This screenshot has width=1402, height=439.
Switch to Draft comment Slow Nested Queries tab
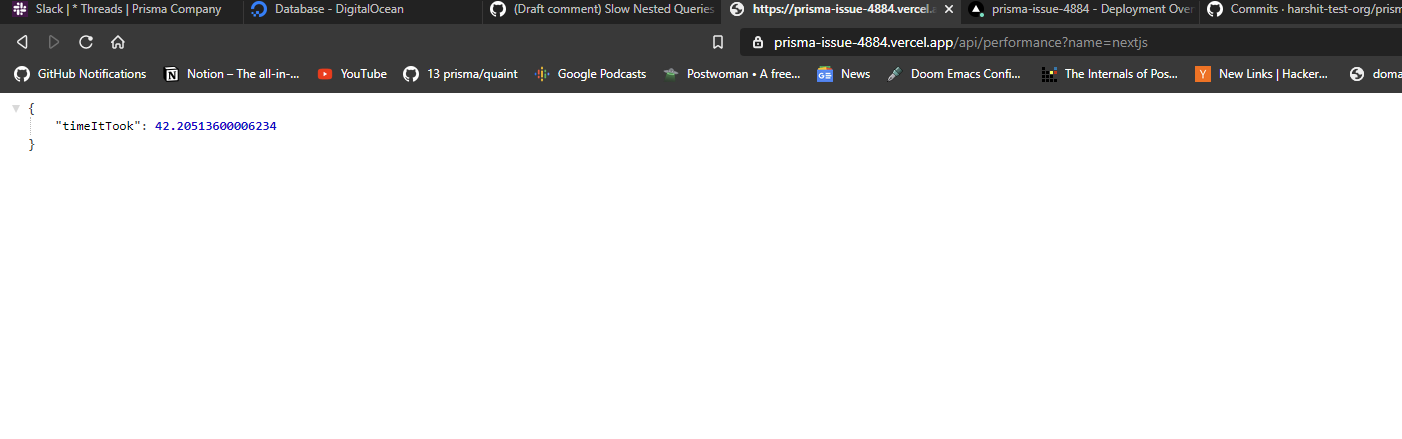pos(600,9)
